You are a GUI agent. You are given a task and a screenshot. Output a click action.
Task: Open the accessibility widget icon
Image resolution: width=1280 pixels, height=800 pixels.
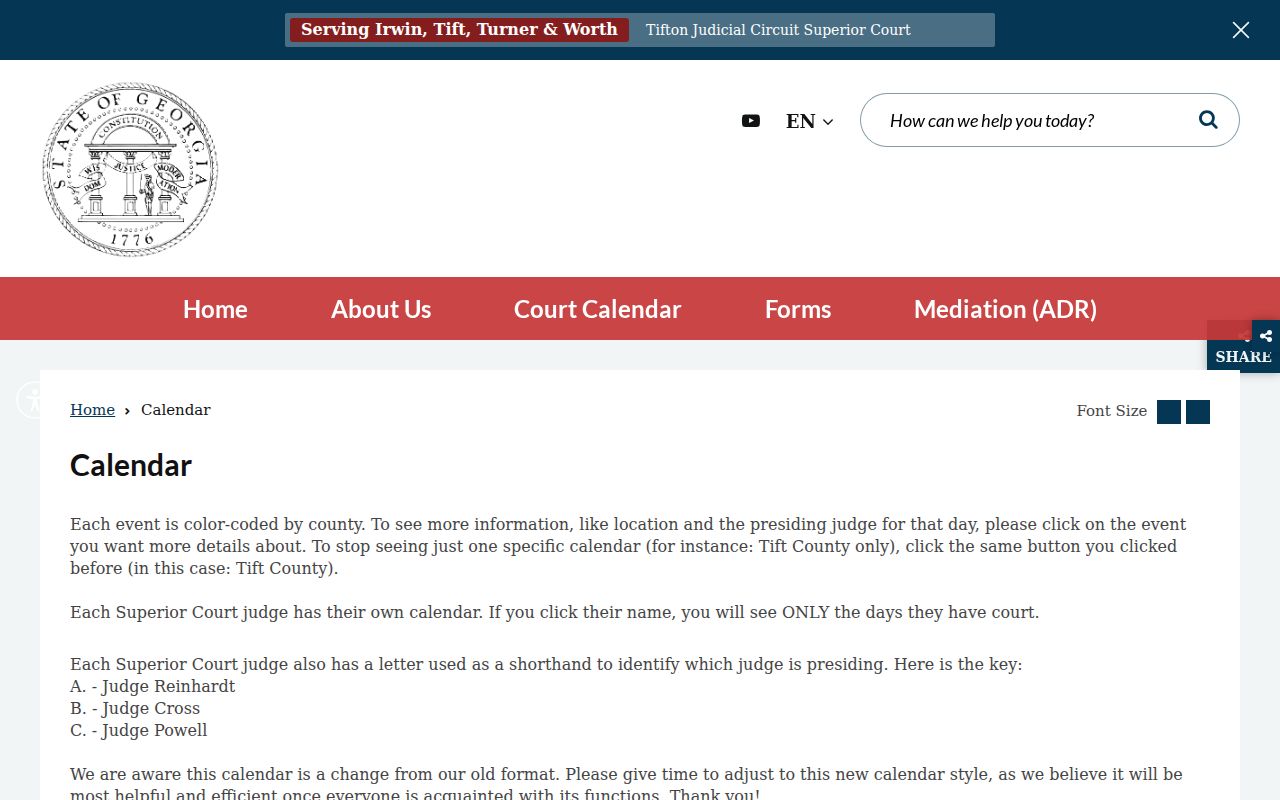[28, 400]
